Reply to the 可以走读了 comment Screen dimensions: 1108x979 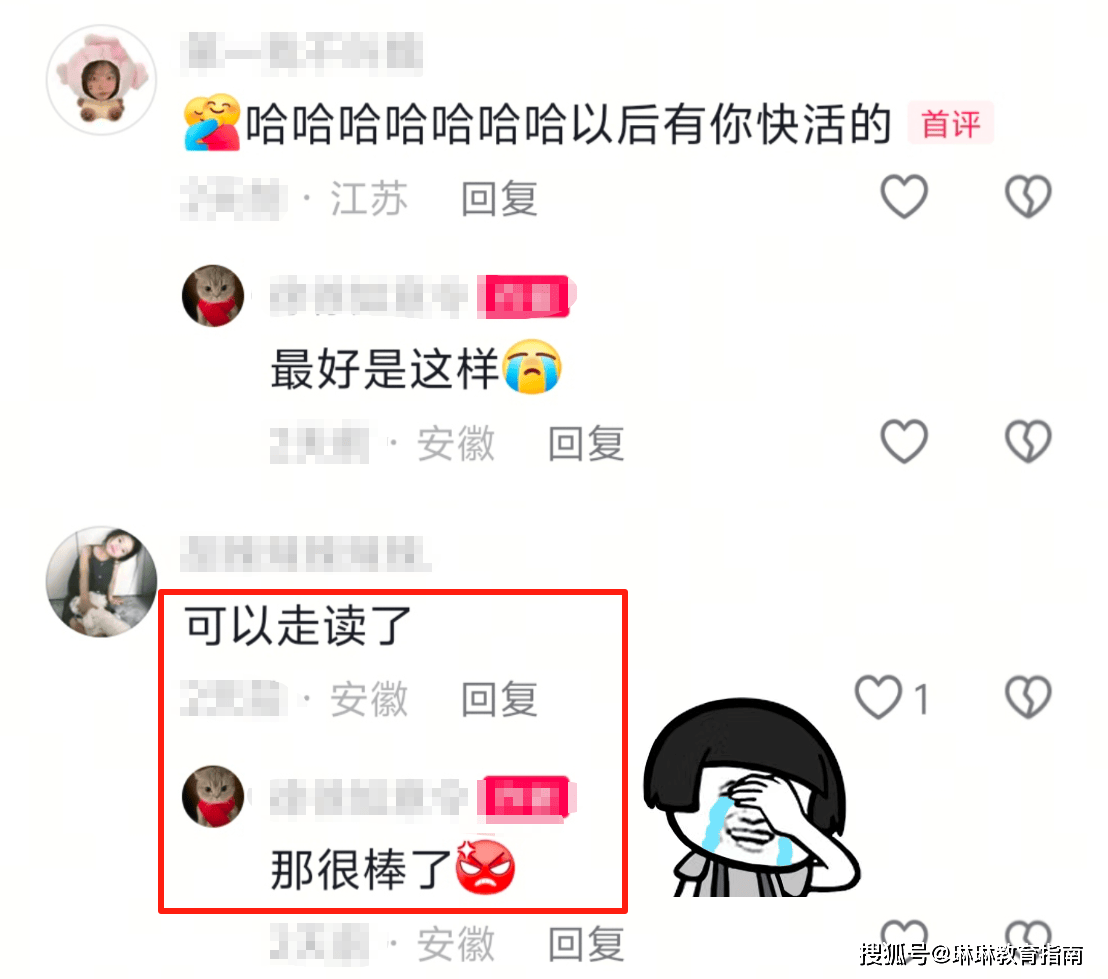tap(499, 700)
